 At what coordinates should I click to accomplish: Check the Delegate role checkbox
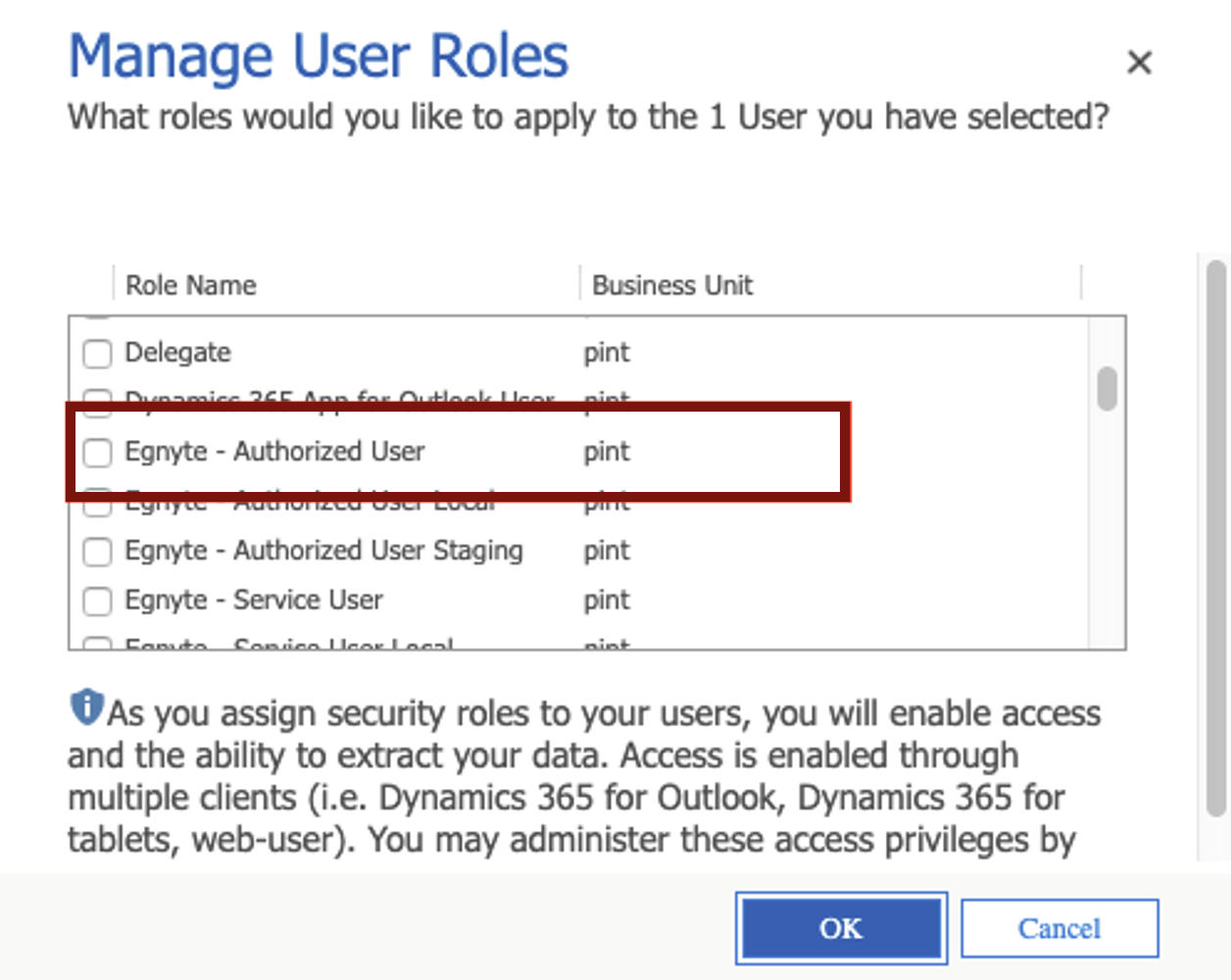(97, 353)
